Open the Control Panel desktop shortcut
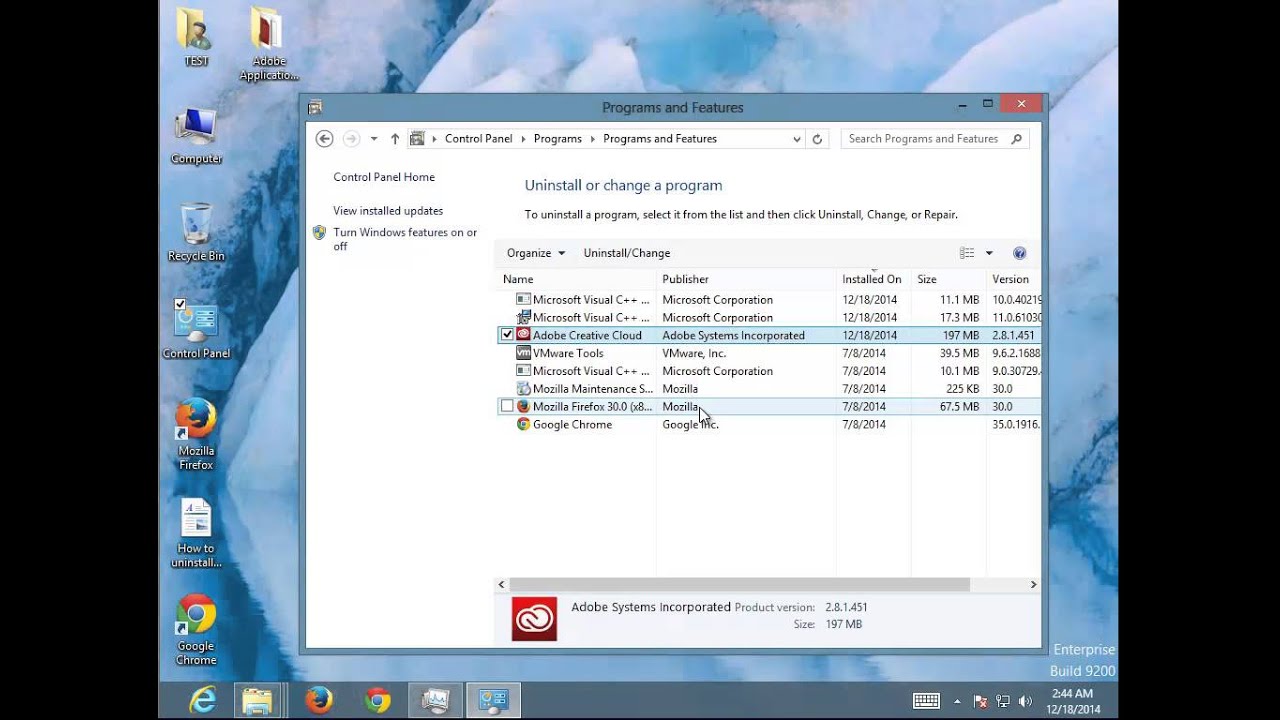Image resolution: width=1280 pixels, height=720 pixels. pos(196,329)
